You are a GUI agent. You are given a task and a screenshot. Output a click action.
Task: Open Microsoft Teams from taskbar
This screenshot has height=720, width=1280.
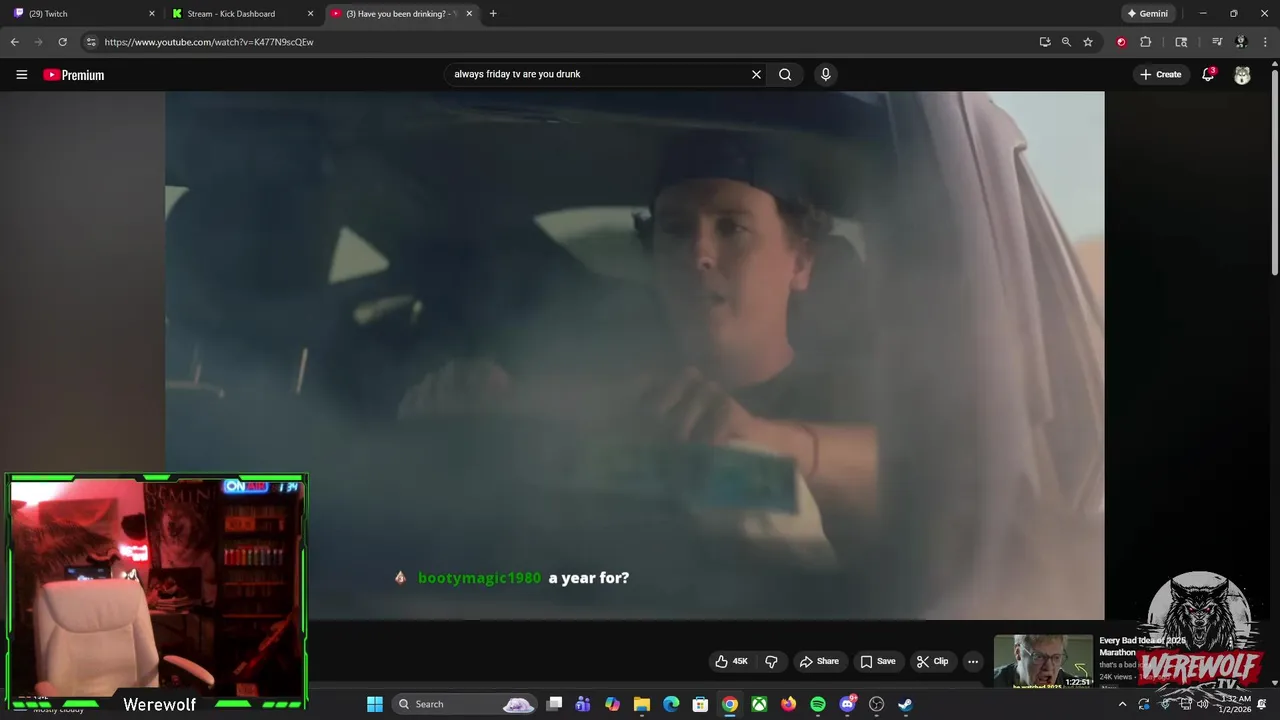583,704
